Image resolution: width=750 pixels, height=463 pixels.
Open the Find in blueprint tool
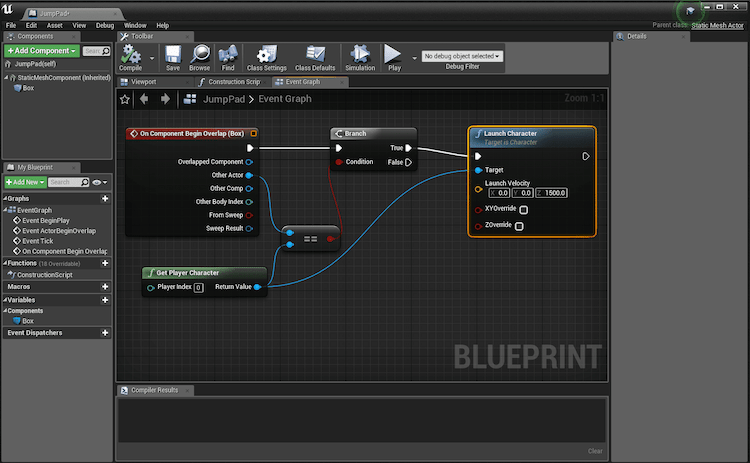[228, 57]
